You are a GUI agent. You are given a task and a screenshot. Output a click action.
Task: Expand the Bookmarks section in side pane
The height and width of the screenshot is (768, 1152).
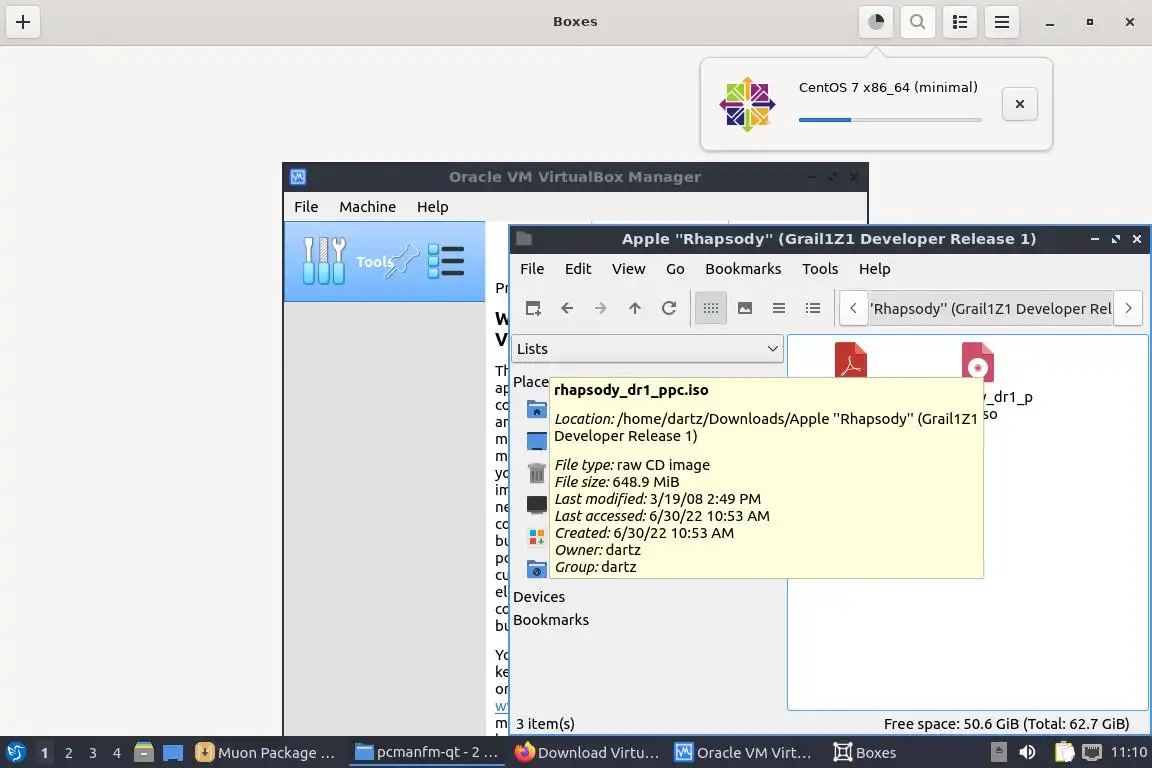[x=551, y=620]
